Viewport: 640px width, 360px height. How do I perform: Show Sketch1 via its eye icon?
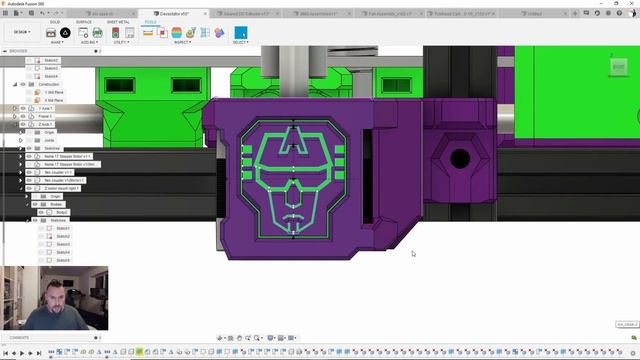click(41, 228)
